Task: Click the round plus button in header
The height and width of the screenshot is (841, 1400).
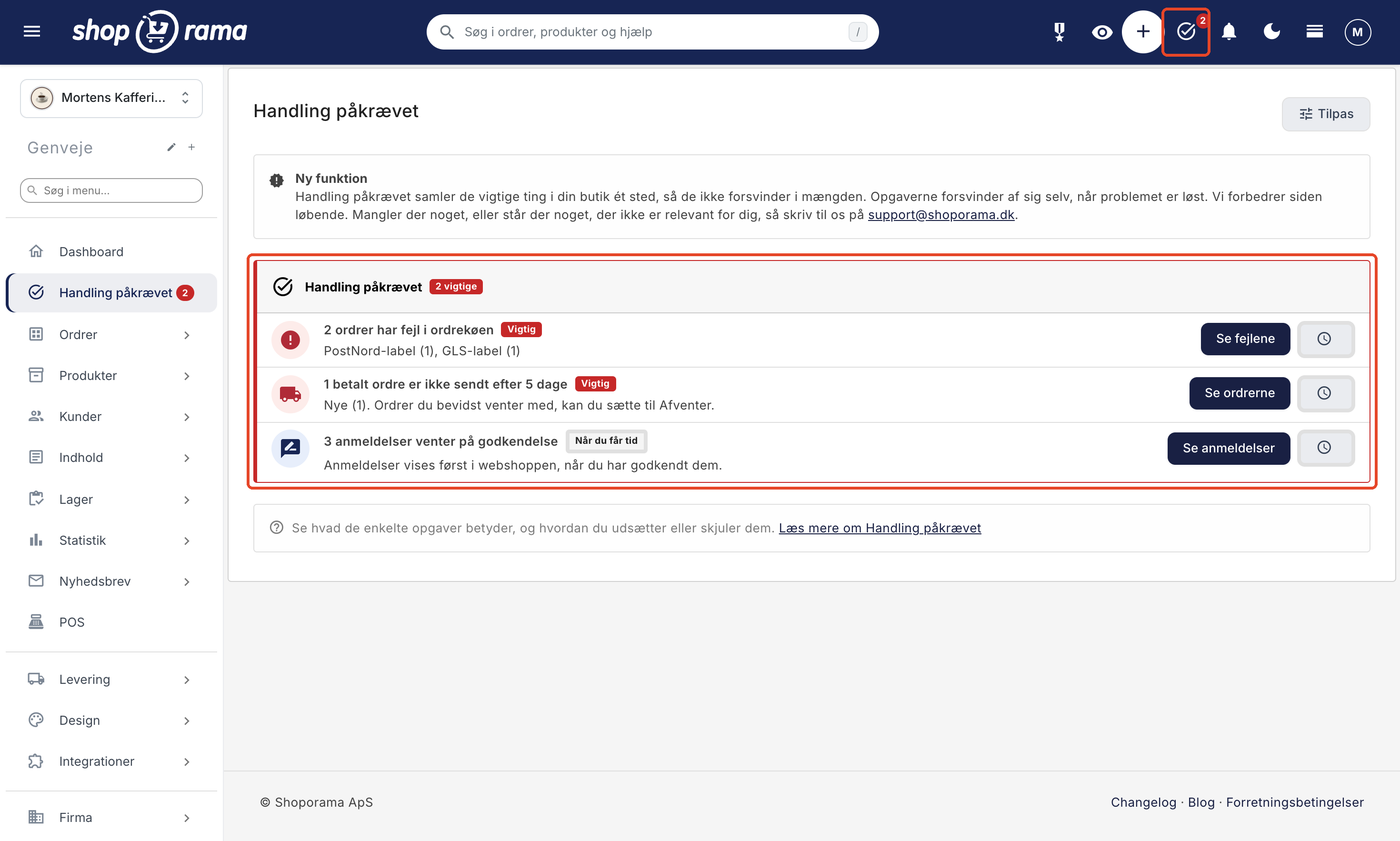Action: [x=1143, y=32]
